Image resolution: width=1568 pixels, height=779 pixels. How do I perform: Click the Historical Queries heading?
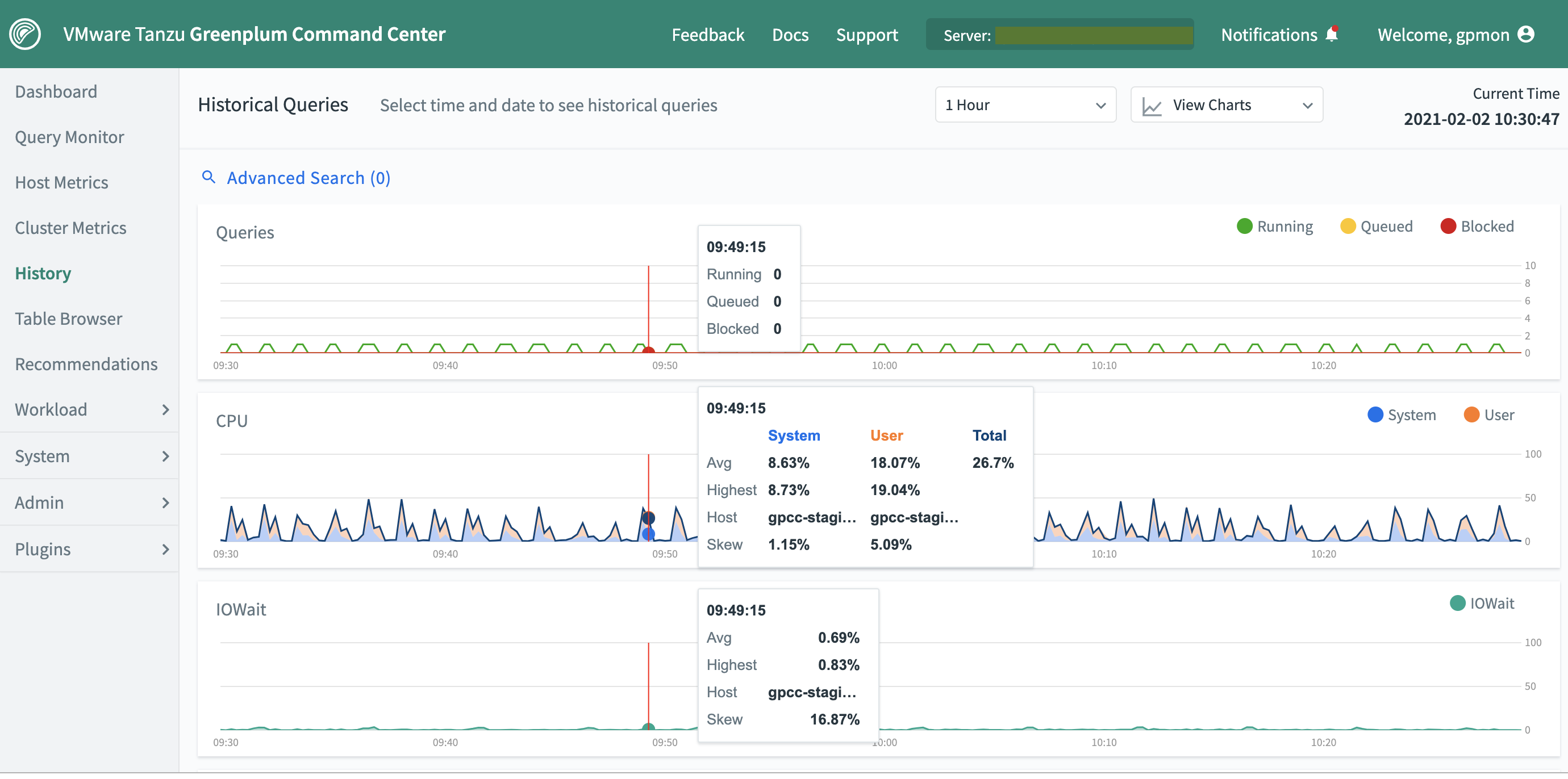[x=273, y=105]
